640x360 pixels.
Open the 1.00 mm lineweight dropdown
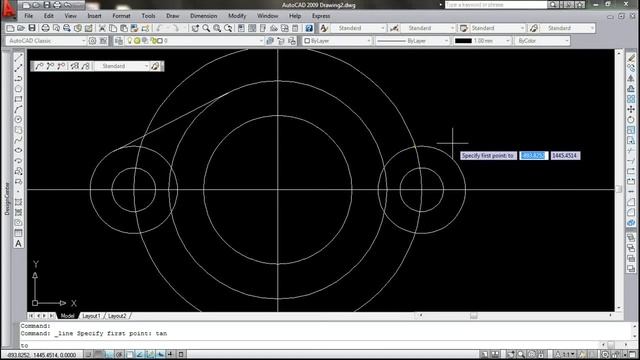(482, 41)
